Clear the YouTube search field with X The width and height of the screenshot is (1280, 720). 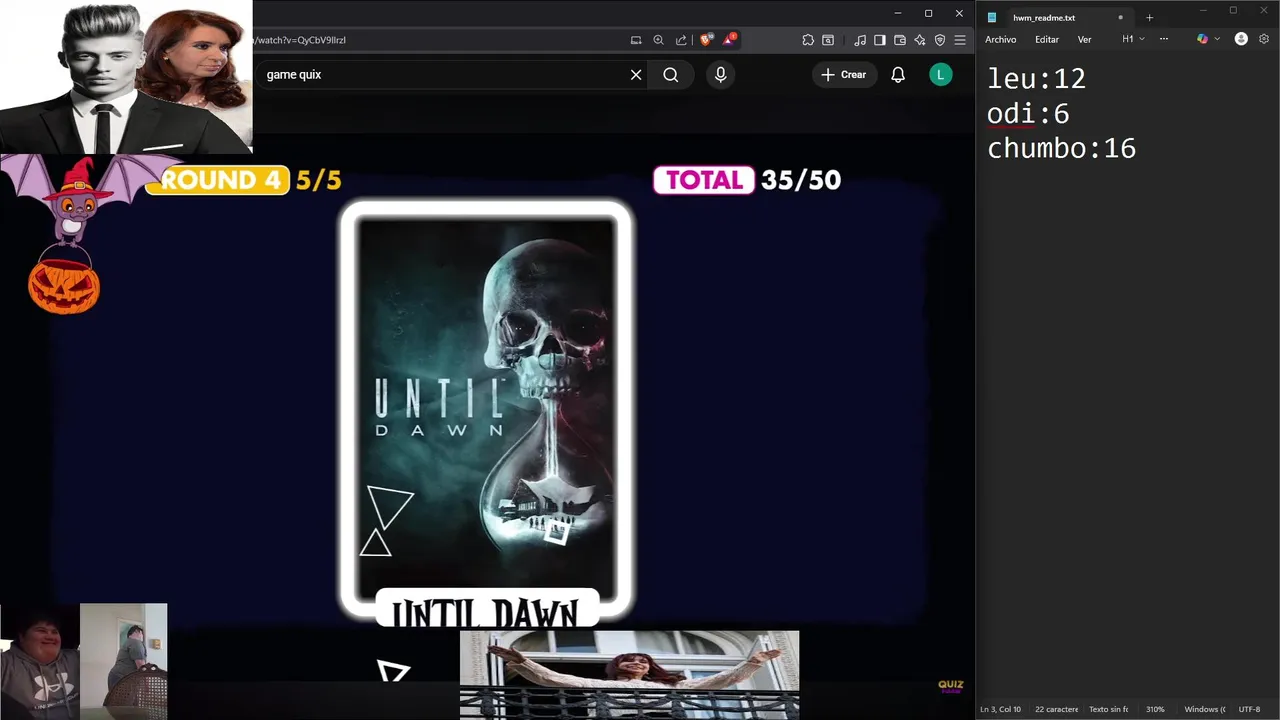(x=636, y=75)
